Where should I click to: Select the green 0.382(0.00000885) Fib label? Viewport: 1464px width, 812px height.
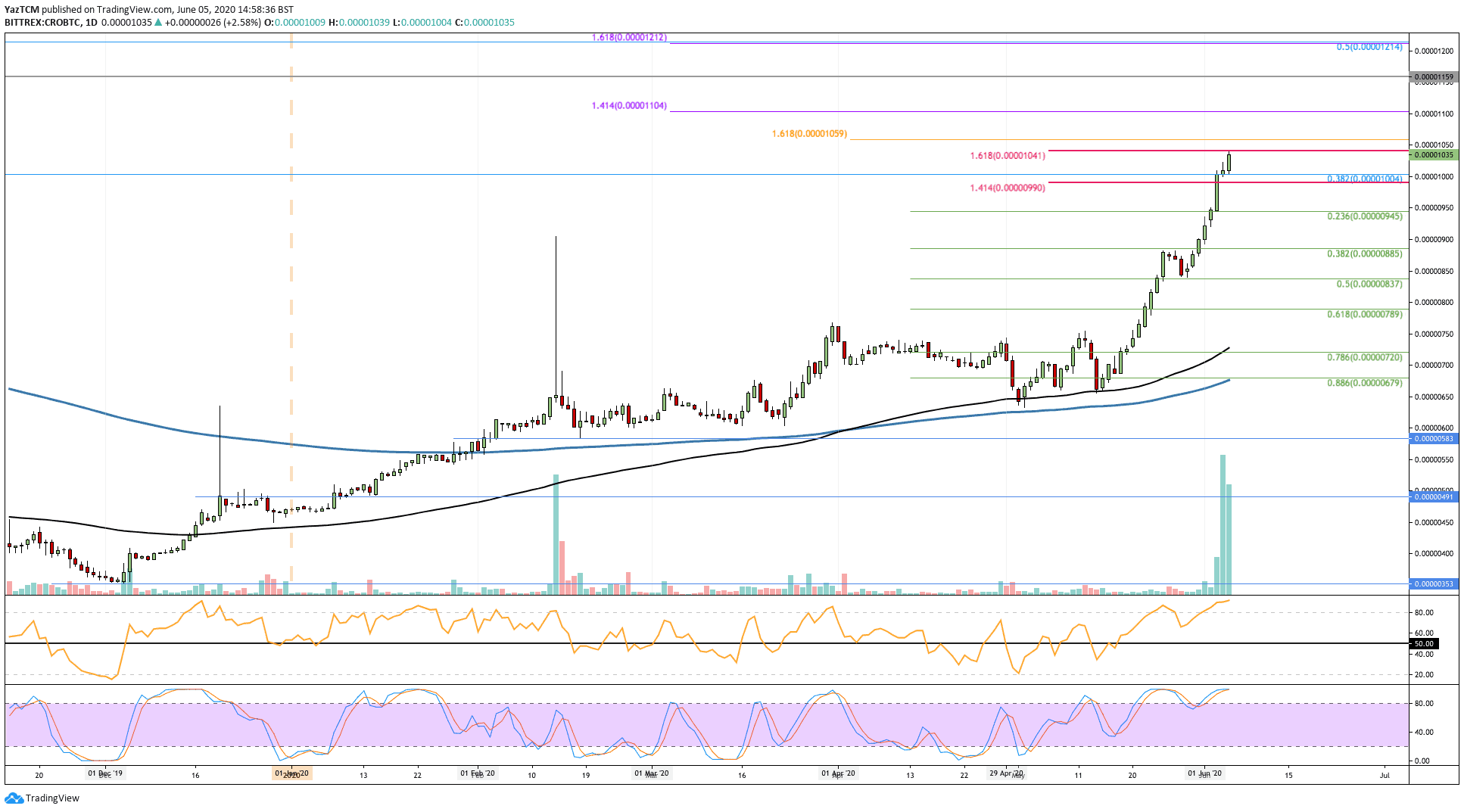point(1365,254)
